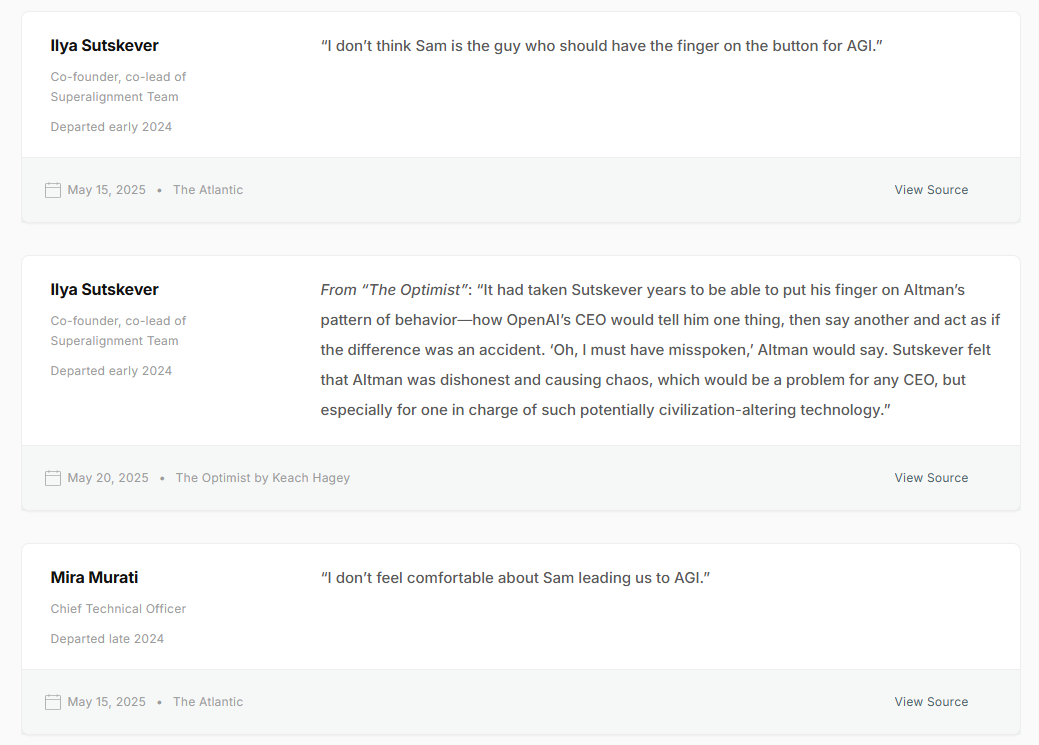The height and width of the screenshot is (745, 1039).
Task: Open View Source for The Optimist quote
Action: [x=930, y=478]
